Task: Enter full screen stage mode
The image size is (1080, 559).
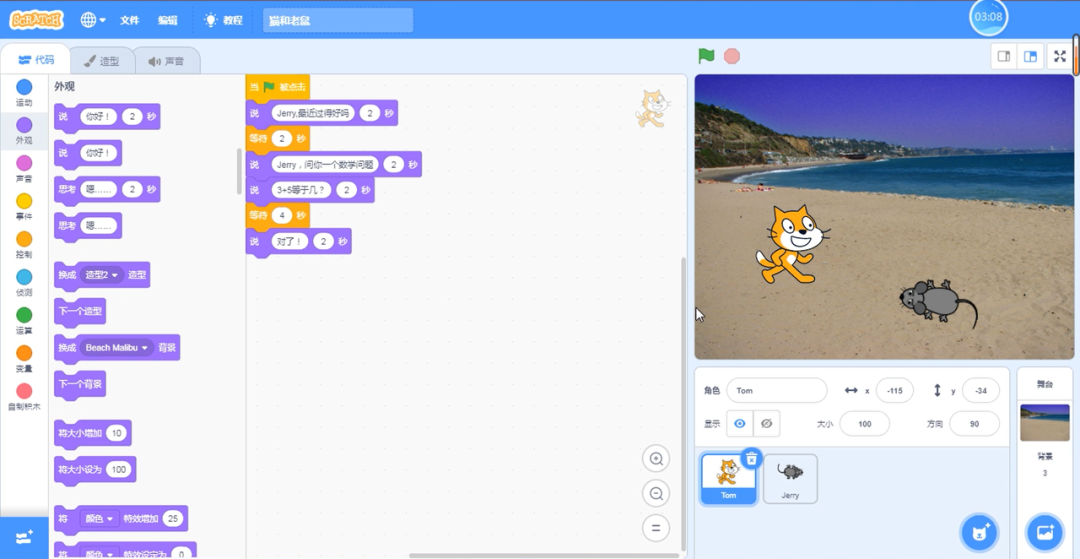Action: tap(1060, 56)
